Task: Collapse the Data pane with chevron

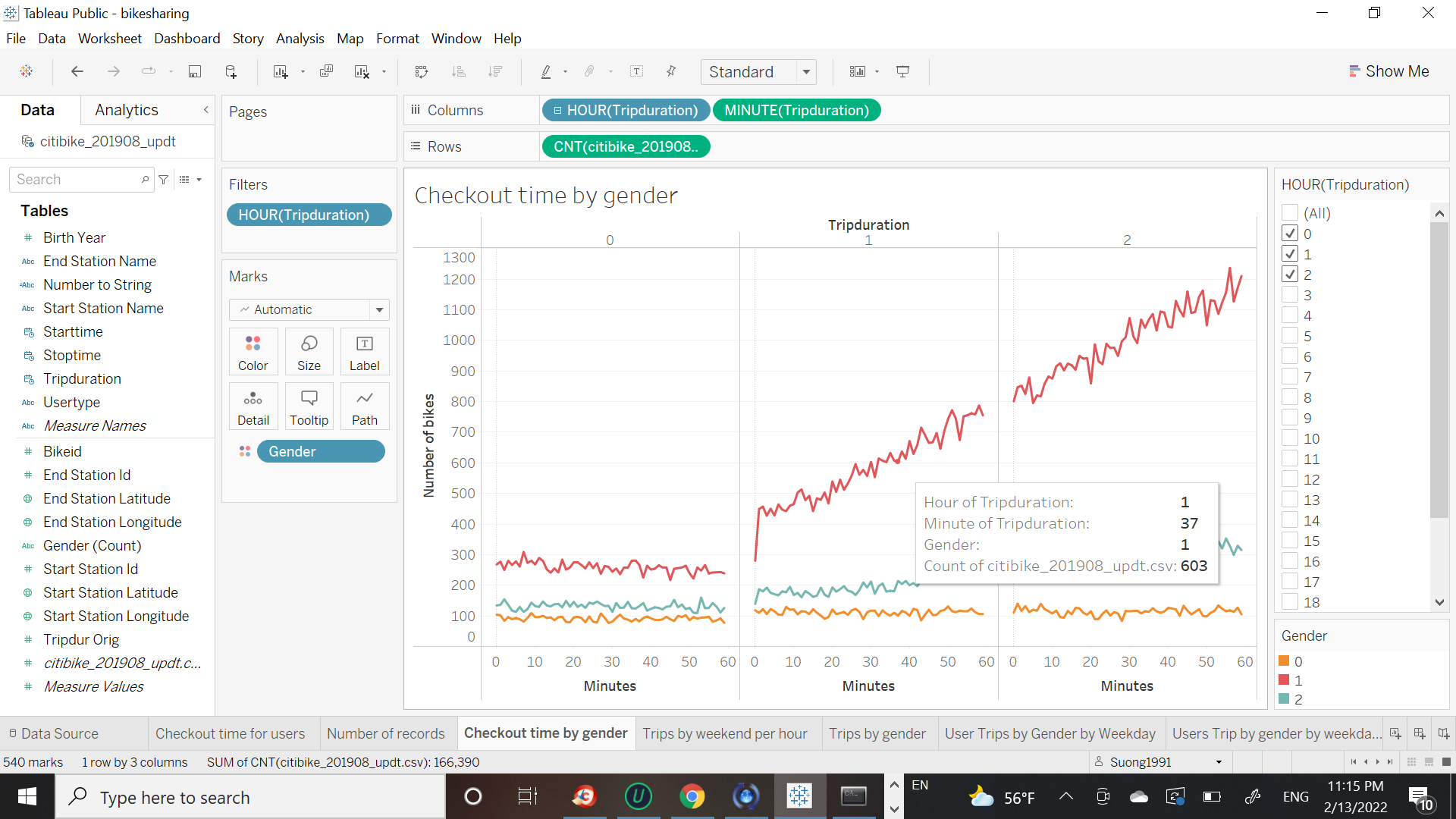Action: pyautogui.click(x=206, y=110)
